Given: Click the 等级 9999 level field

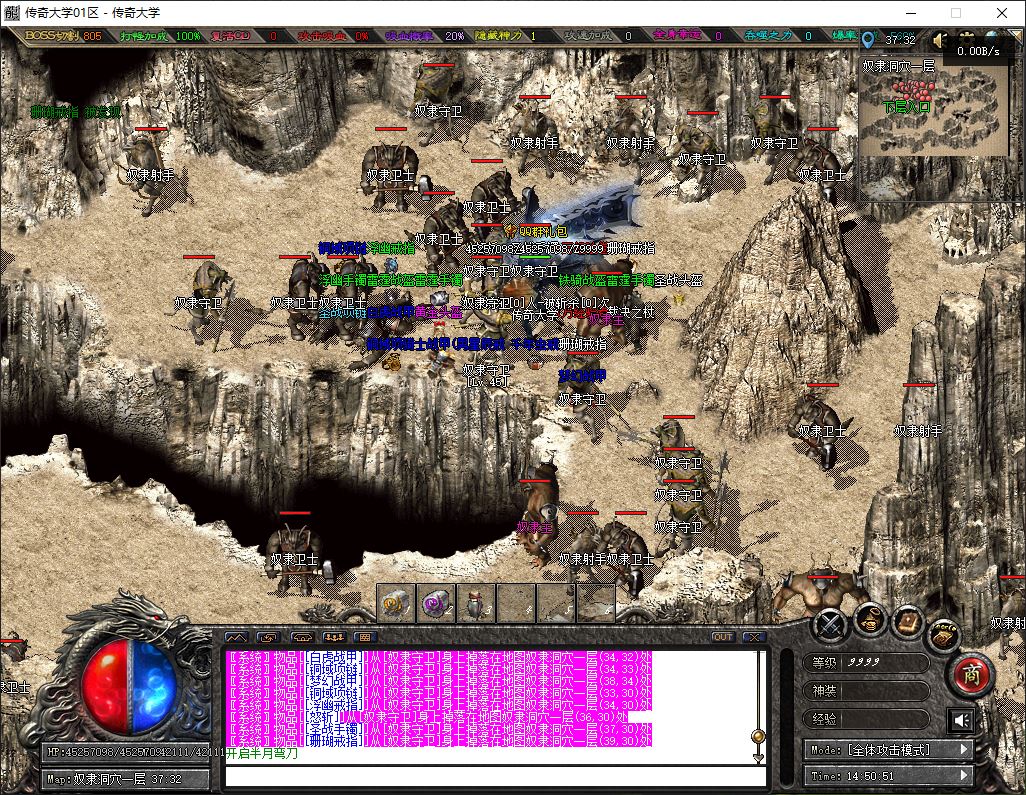Looking at the screenshot, I should (x=866, y=662).
